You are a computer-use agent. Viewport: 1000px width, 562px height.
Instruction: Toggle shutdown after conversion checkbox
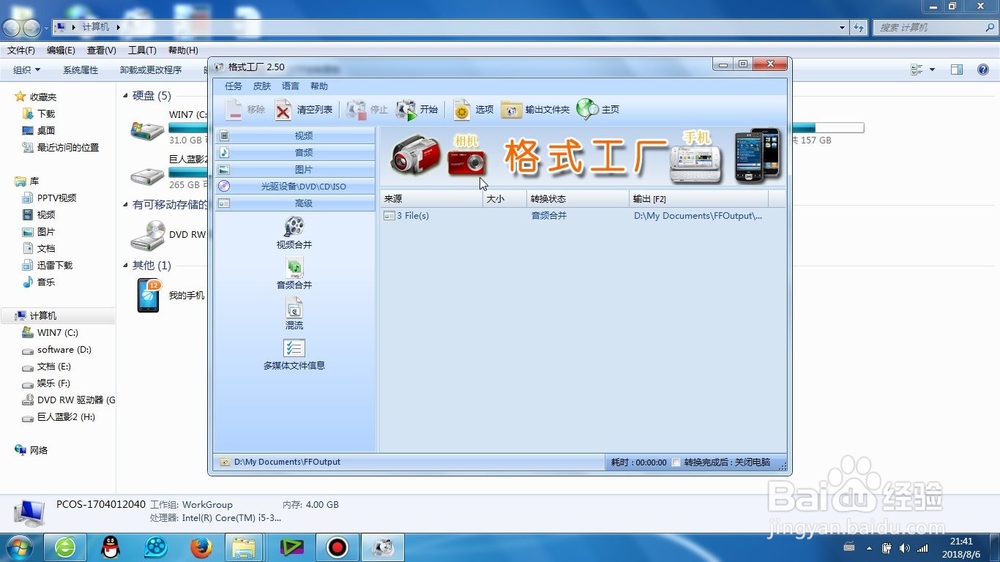click(676, 462)
